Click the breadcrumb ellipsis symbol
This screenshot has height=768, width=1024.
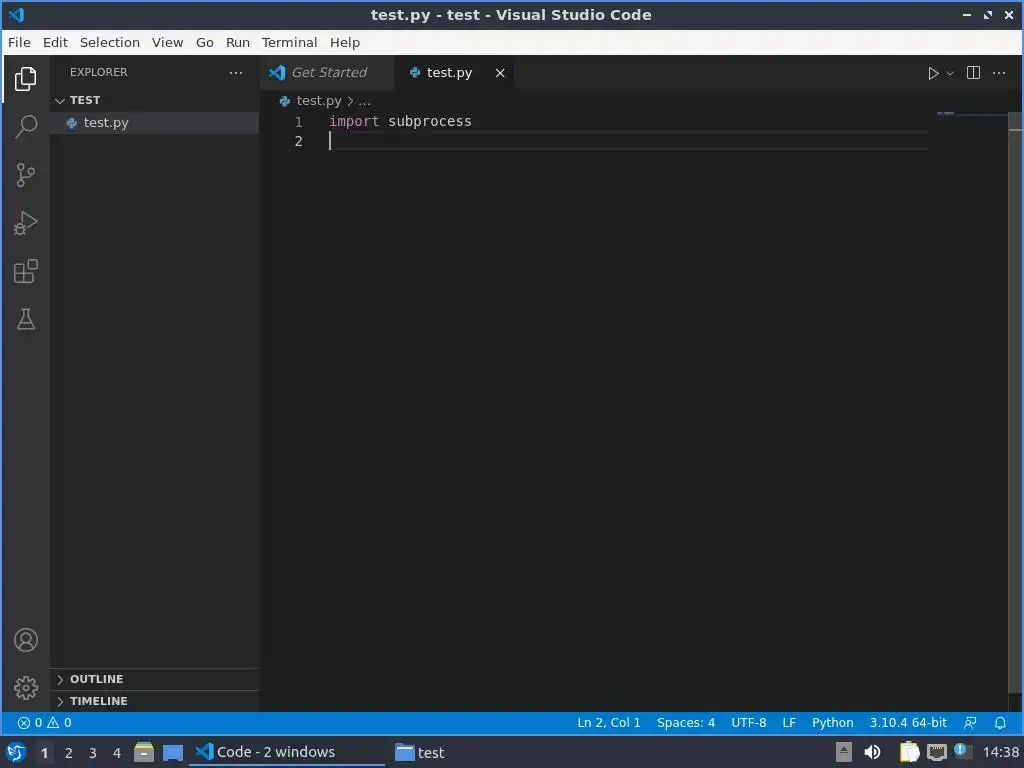(x=364, y=102)
